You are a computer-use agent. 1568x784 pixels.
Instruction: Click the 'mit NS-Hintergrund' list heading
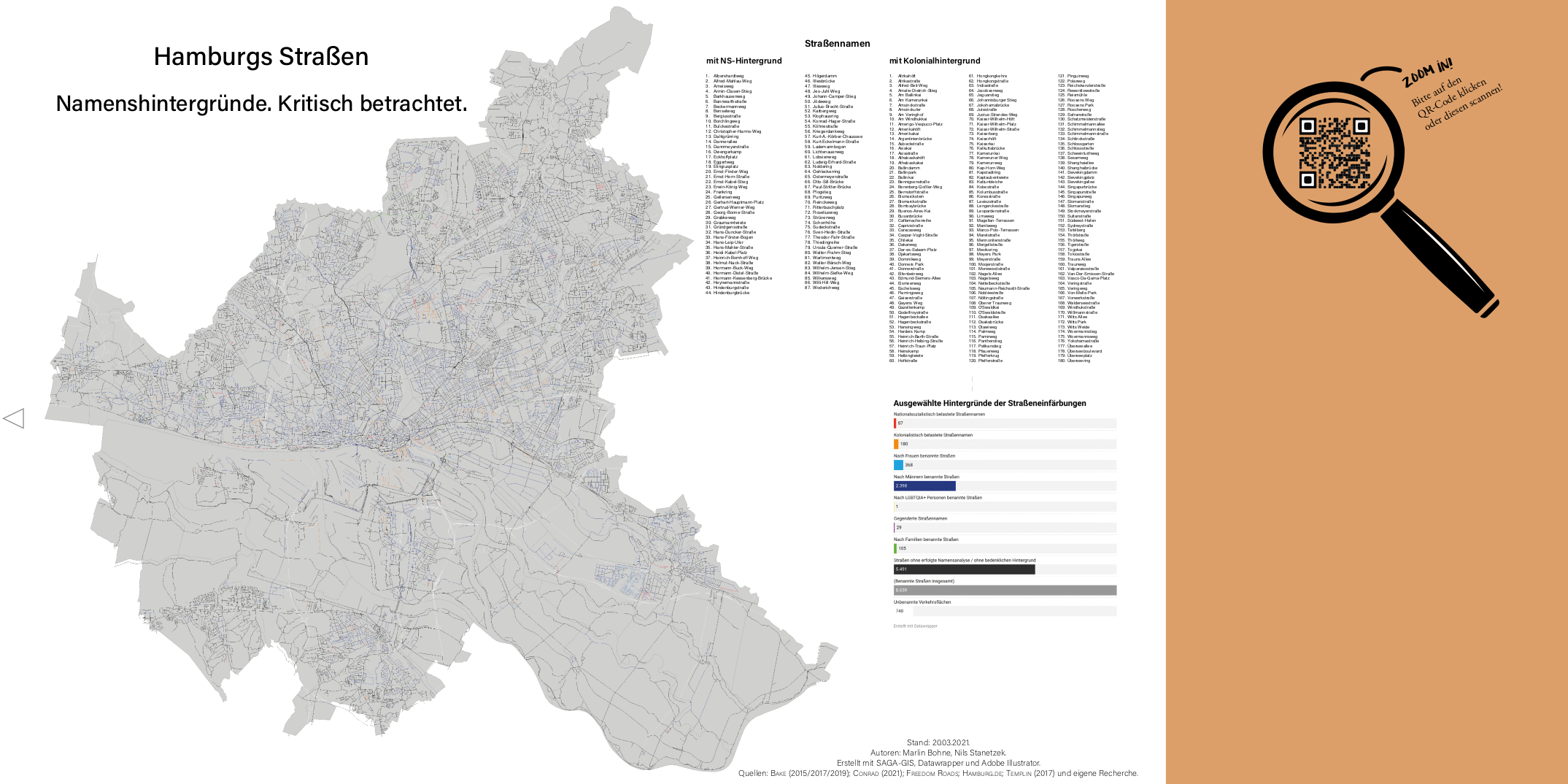744,61
